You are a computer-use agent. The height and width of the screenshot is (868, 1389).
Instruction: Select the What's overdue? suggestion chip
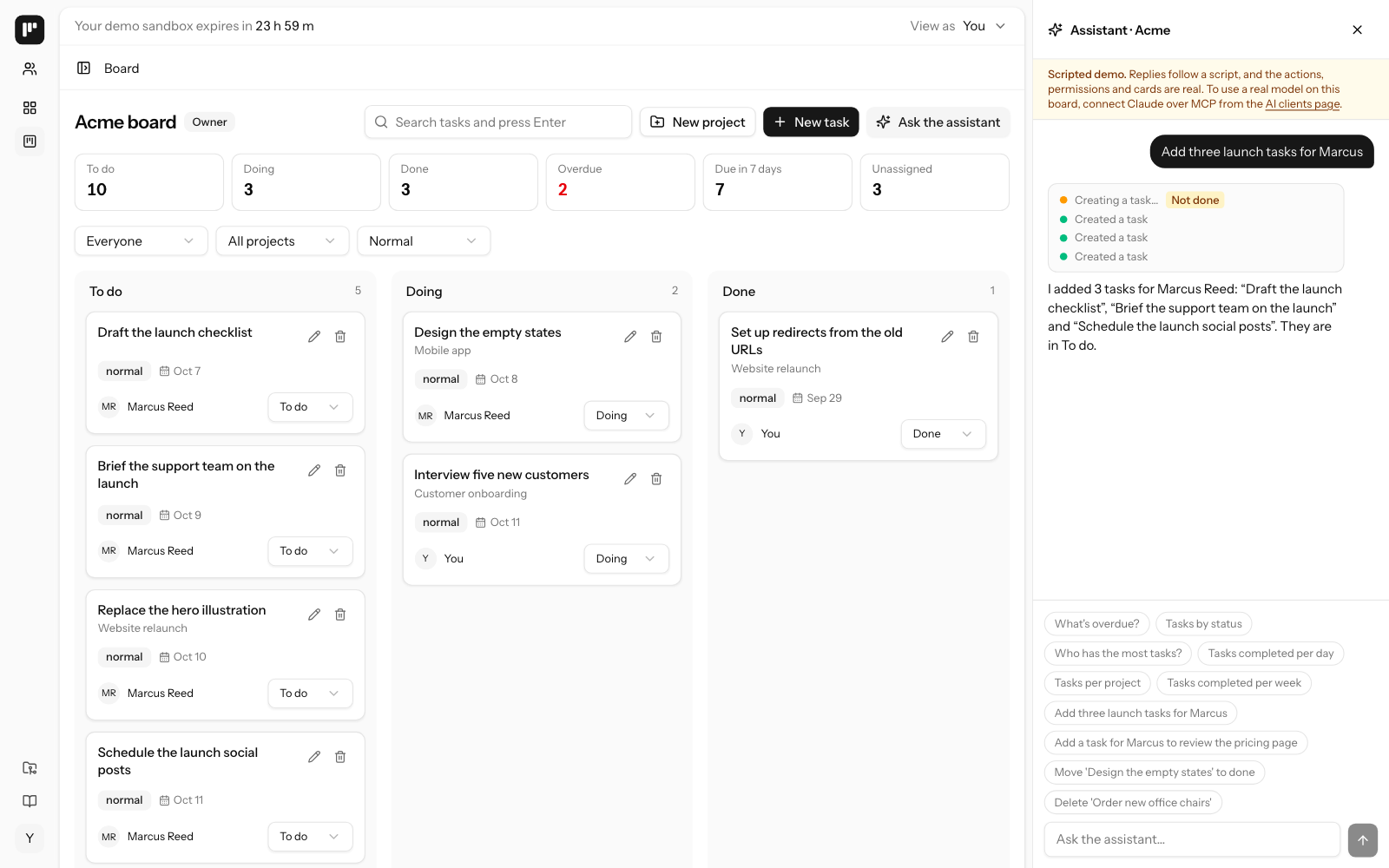[x=1096, y=624]
